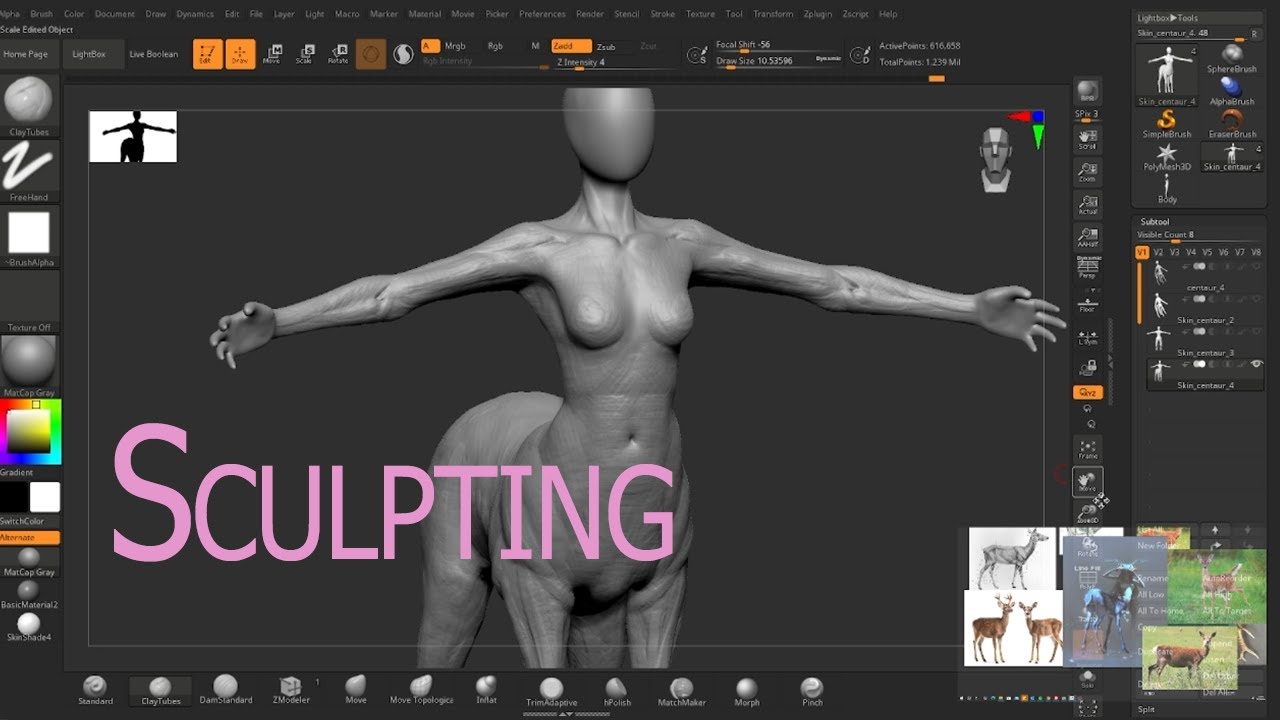Viewport: 1280px width, 720px height.
Task: Select the SimpleBrush tool
Action: tap(1167, 125)
